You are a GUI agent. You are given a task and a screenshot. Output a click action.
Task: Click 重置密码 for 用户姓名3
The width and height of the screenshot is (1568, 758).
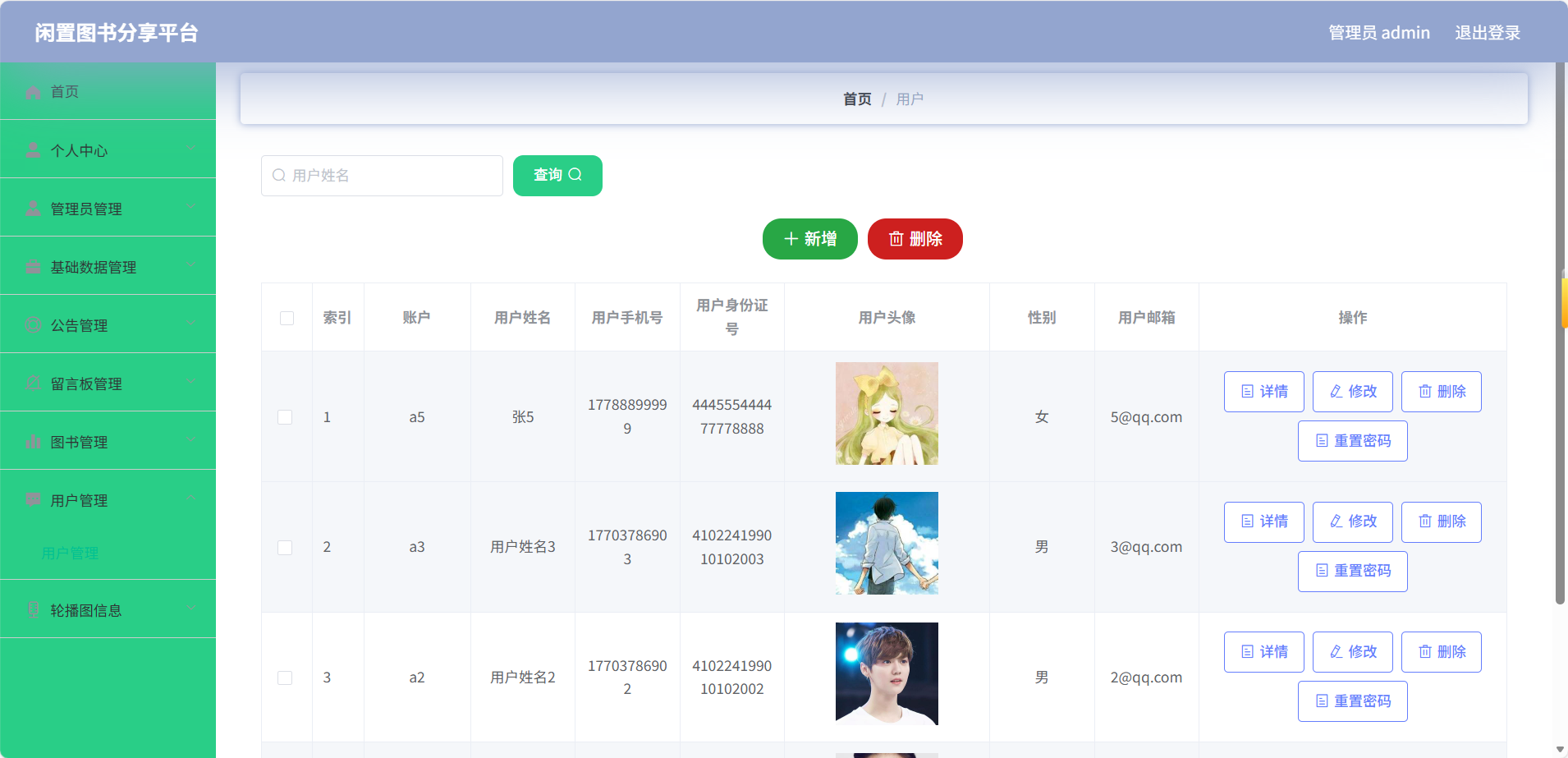tap(1353, 572)
